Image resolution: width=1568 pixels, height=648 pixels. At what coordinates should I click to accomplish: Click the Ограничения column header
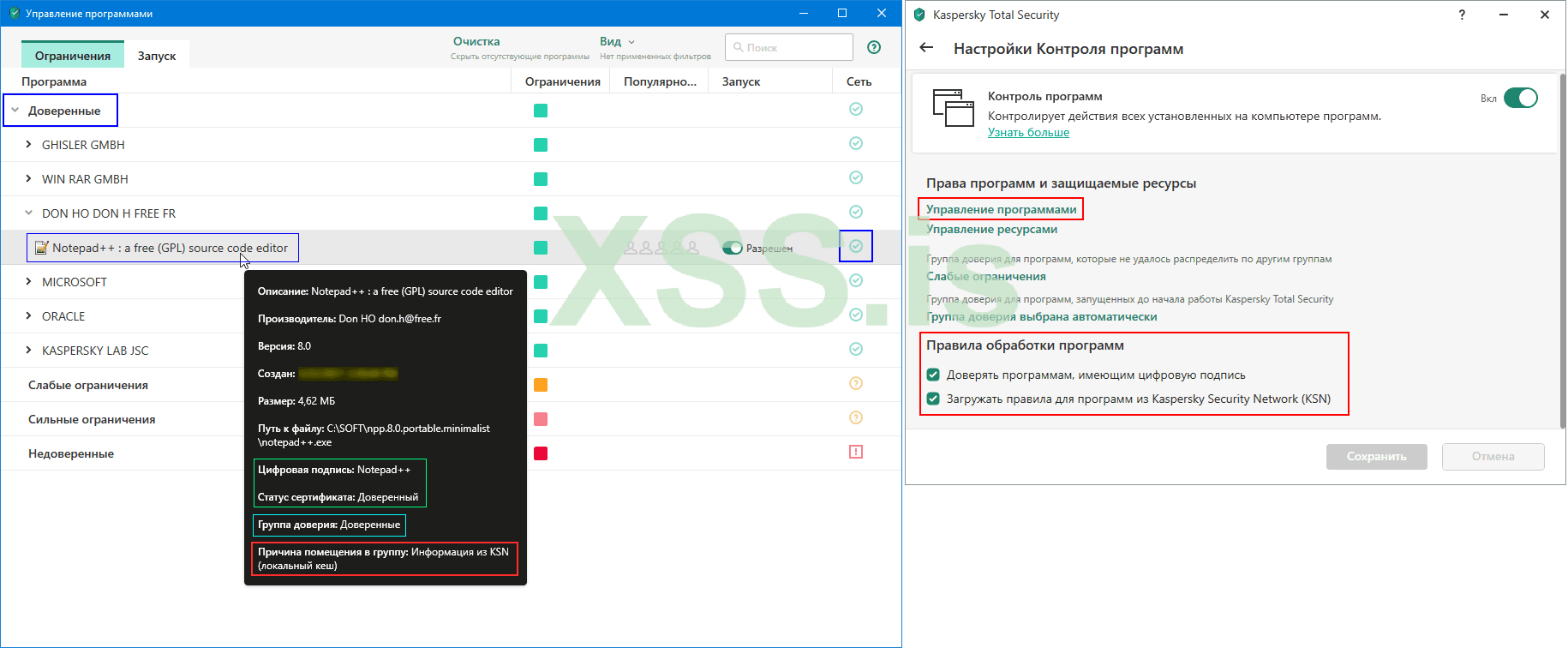(x=563, y=81)
